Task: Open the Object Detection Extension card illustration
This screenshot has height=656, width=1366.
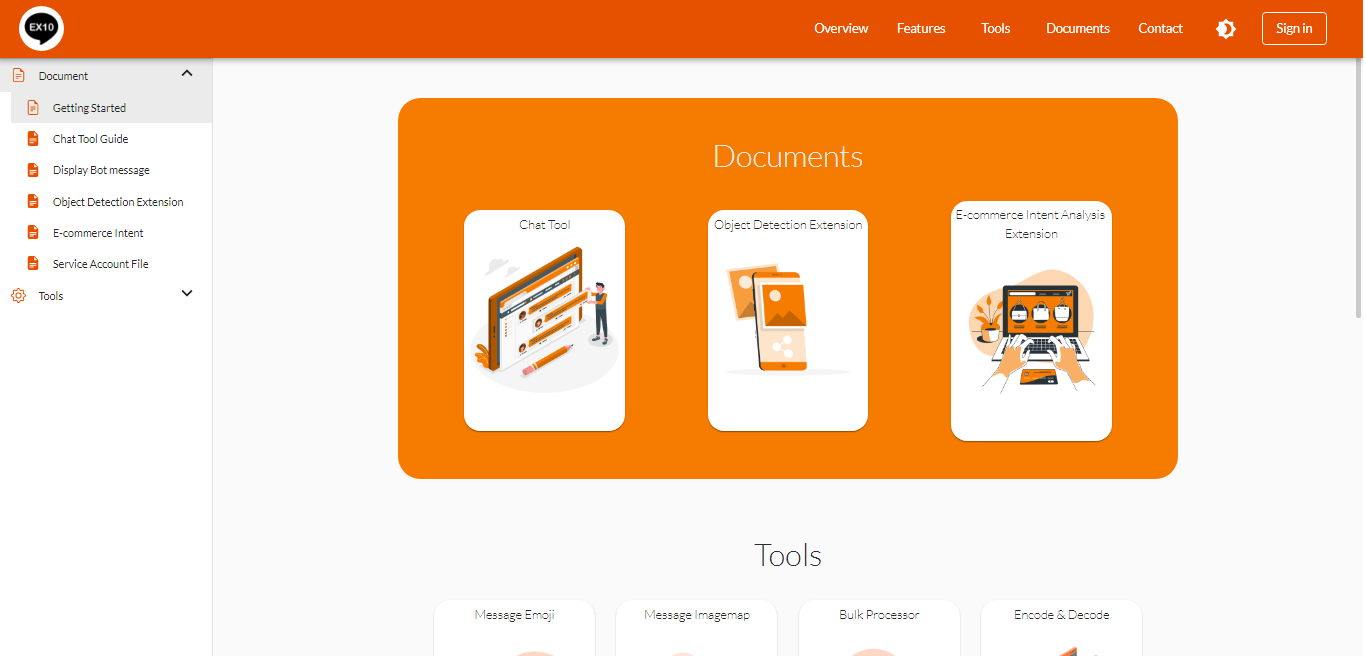Action: tap(787, 320)
